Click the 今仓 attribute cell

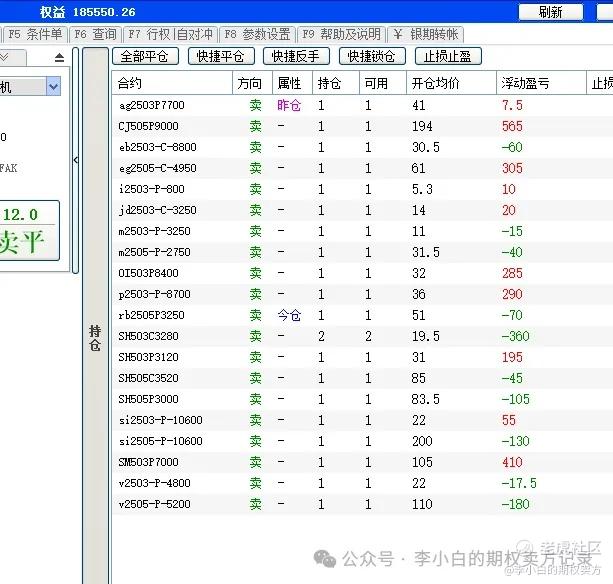click(x=289, y=315)
